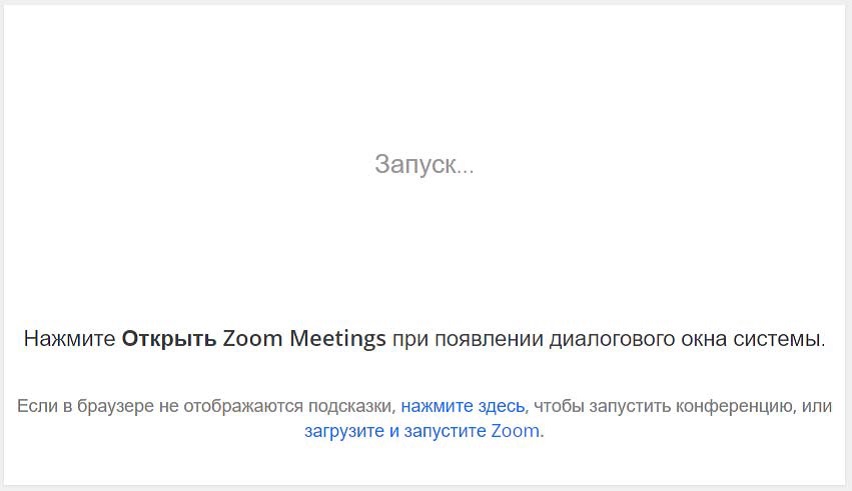
Task: Click the word "или" ending the hint line
Action: [x=818, y=406]
